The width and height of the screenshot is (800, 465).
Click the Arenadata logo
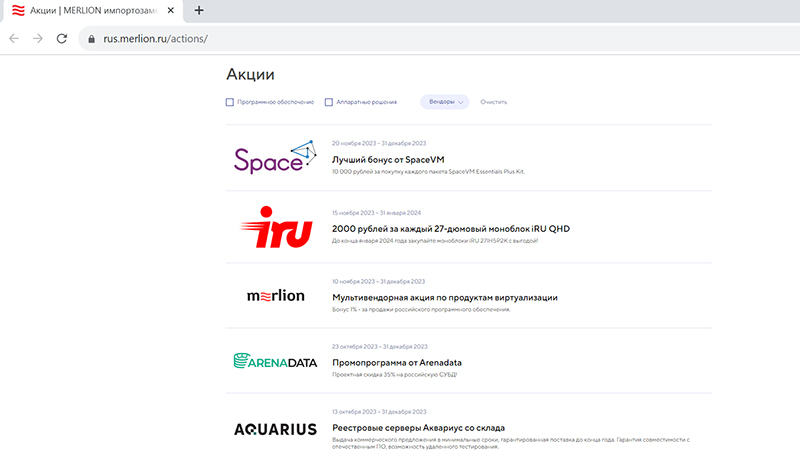(x=275, y=361)
